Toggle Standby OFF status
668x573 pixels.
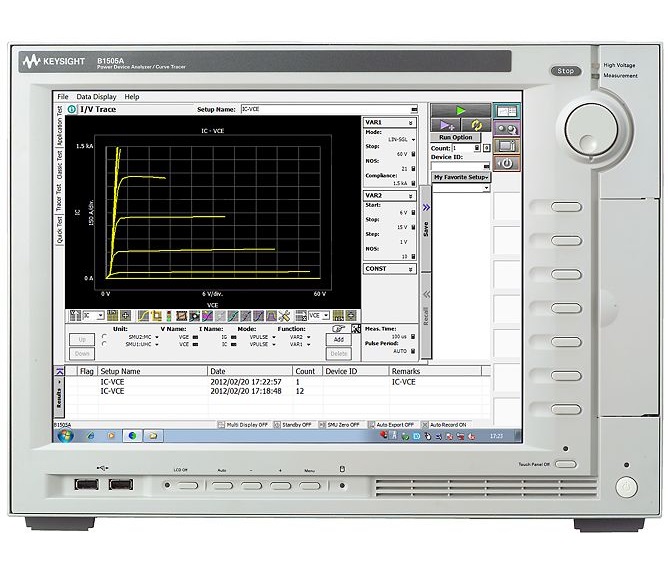[x=293, y=425]
